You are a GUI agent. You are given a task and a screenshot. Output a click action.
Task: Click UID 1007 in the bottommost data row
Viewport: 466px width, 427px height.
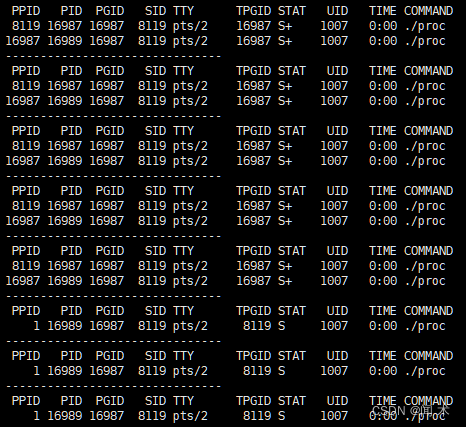[x=334, y=416]
